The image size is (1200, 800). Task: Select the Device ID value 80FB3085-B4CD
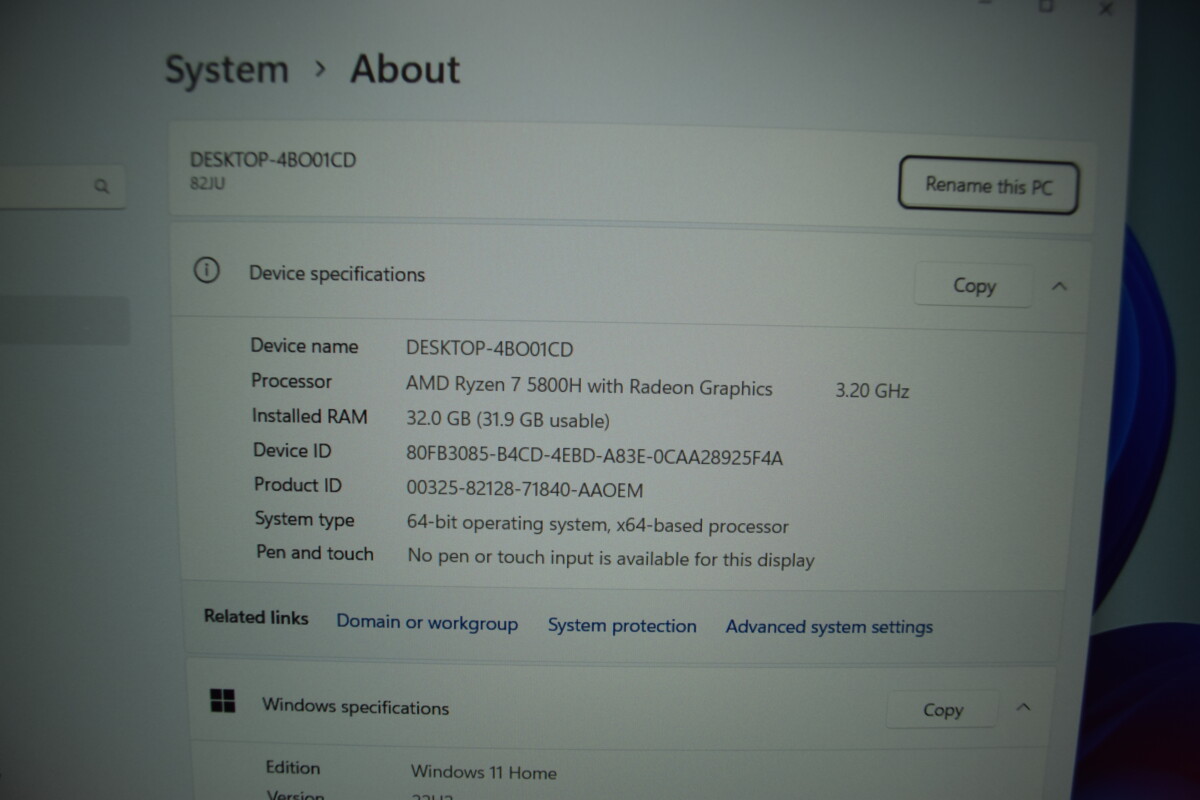[594, 458]
